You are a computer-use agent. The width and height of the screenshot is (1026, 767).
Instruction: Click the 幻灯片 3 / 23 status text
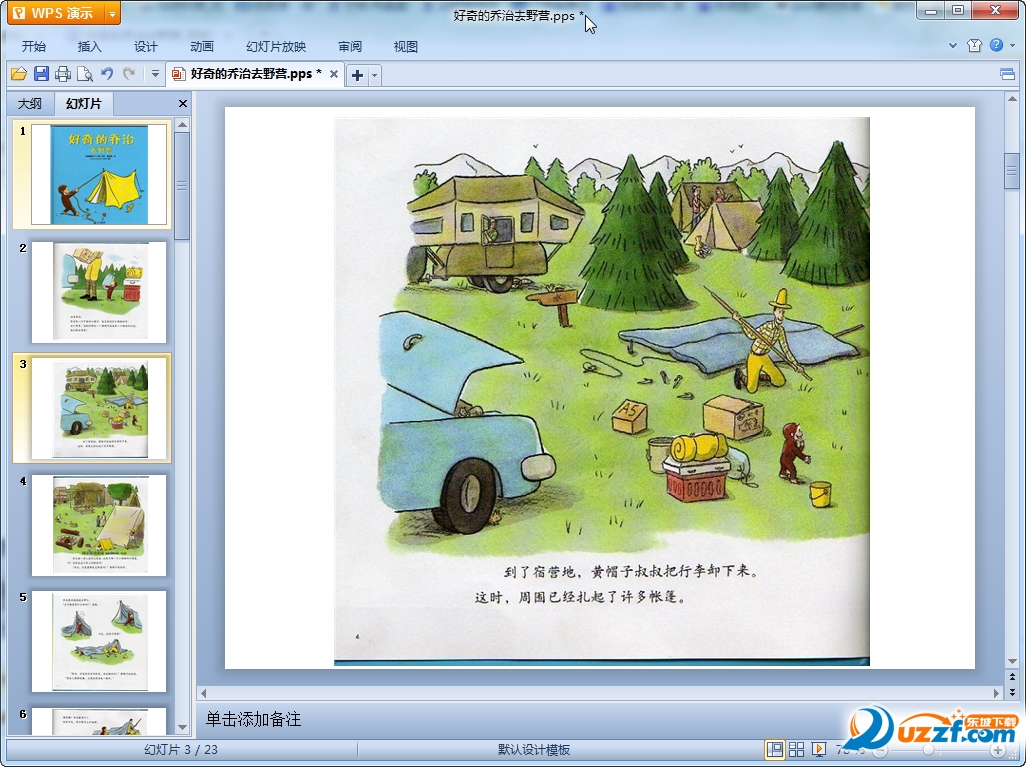181,749
